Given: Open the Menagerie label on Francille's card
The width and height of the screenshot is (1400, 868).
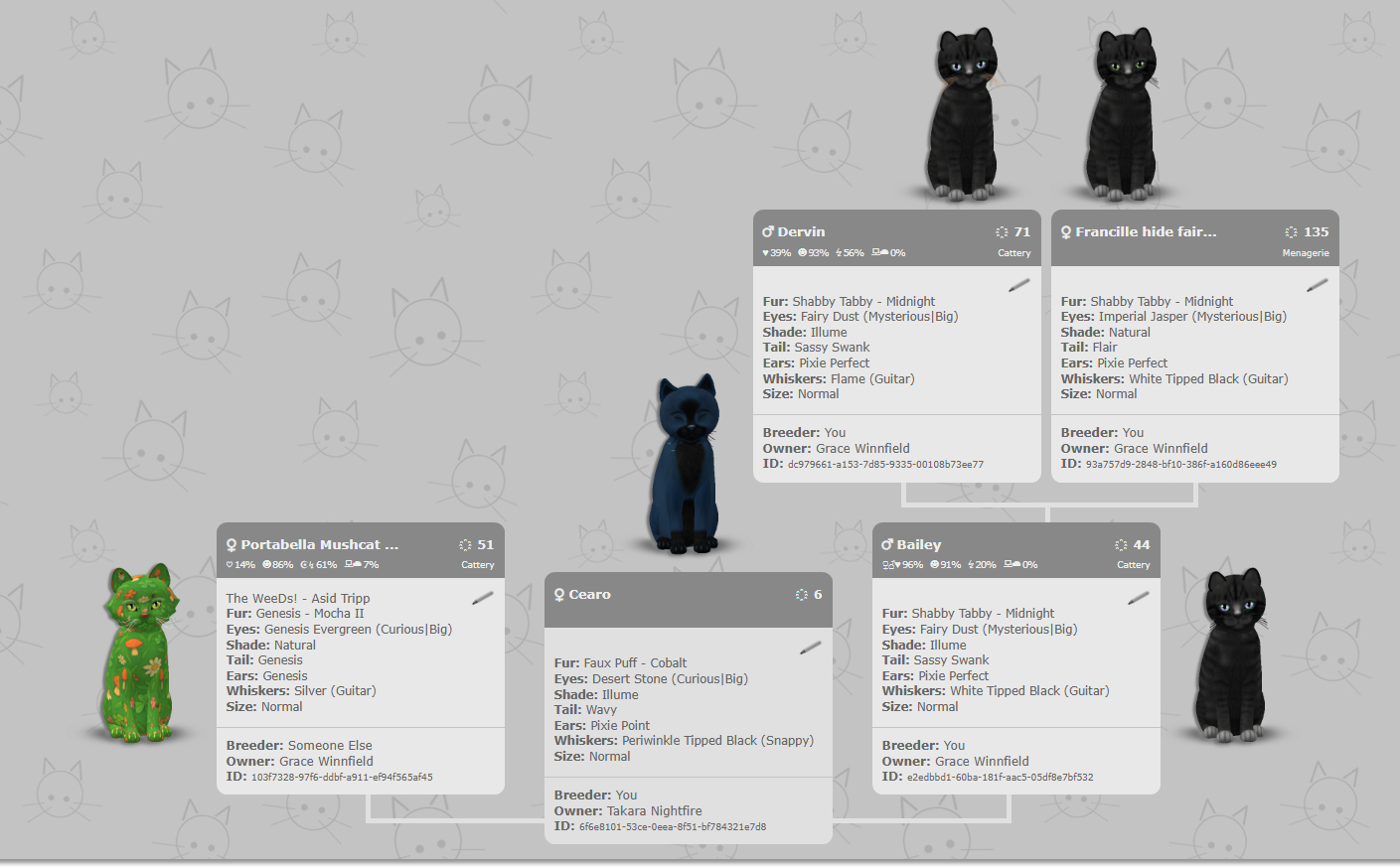Looking at the screenshot, I should click(1306, 252).
